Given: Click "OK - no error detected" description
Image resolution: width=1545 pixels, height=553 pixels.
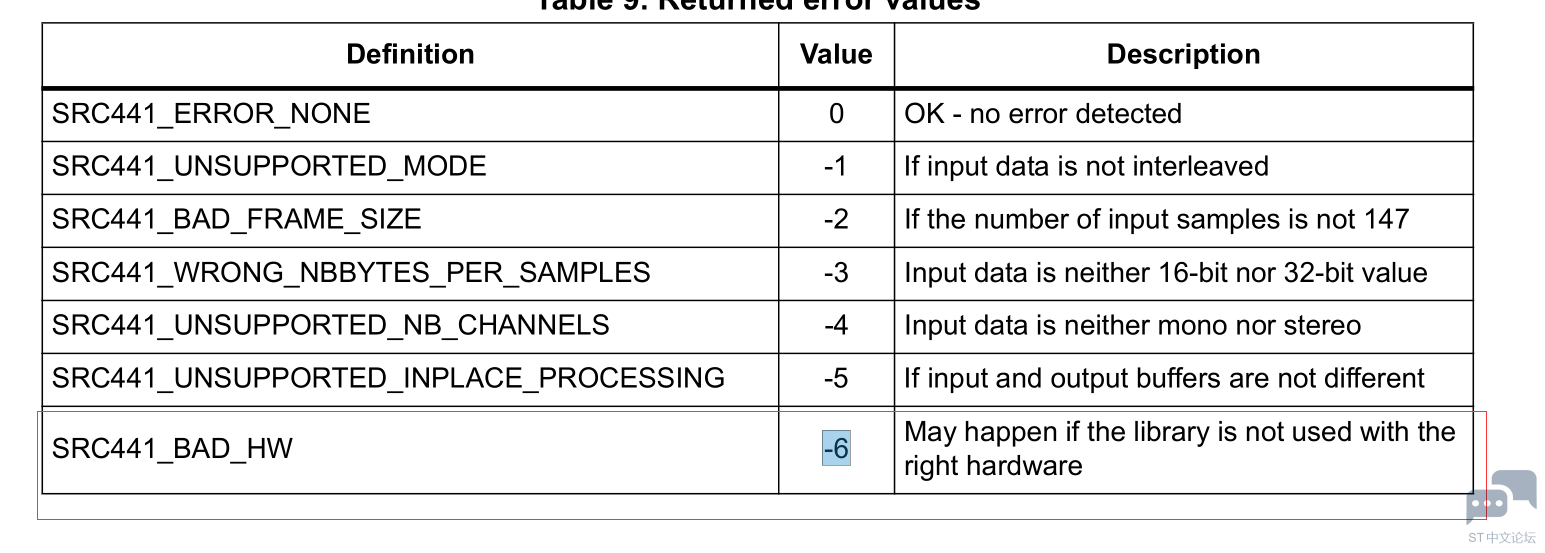Looking at the screenshot, I should coord(1043,114).
